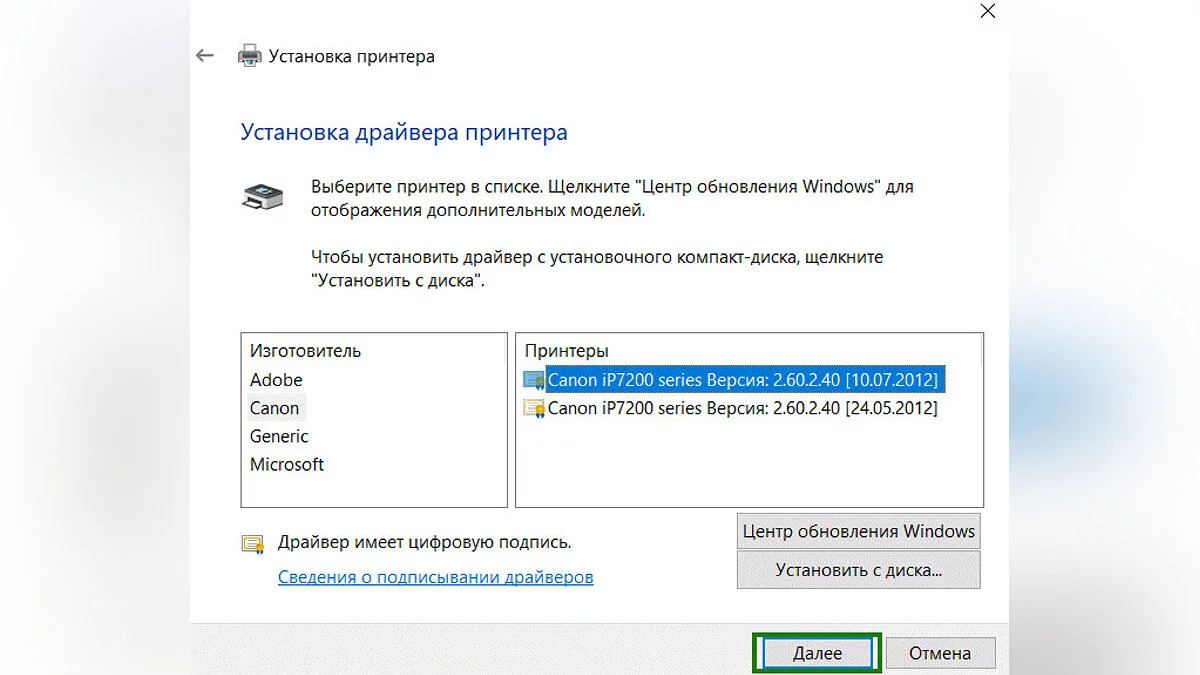1200x675 pixels.
Task: Cancel with the Отмена button
Action: (x=940, y=653)
